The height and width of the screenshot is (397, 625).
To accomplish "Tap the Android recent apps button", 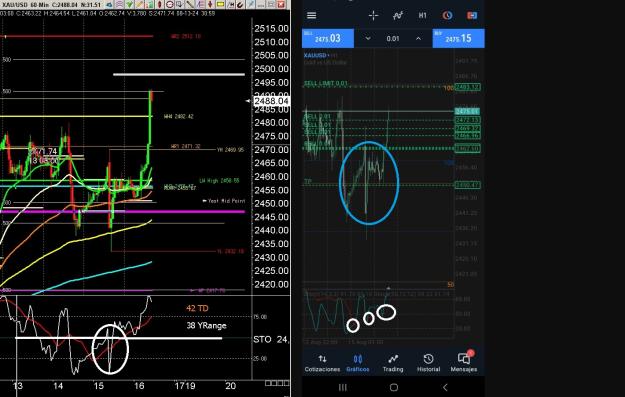I will pos(342,387).
